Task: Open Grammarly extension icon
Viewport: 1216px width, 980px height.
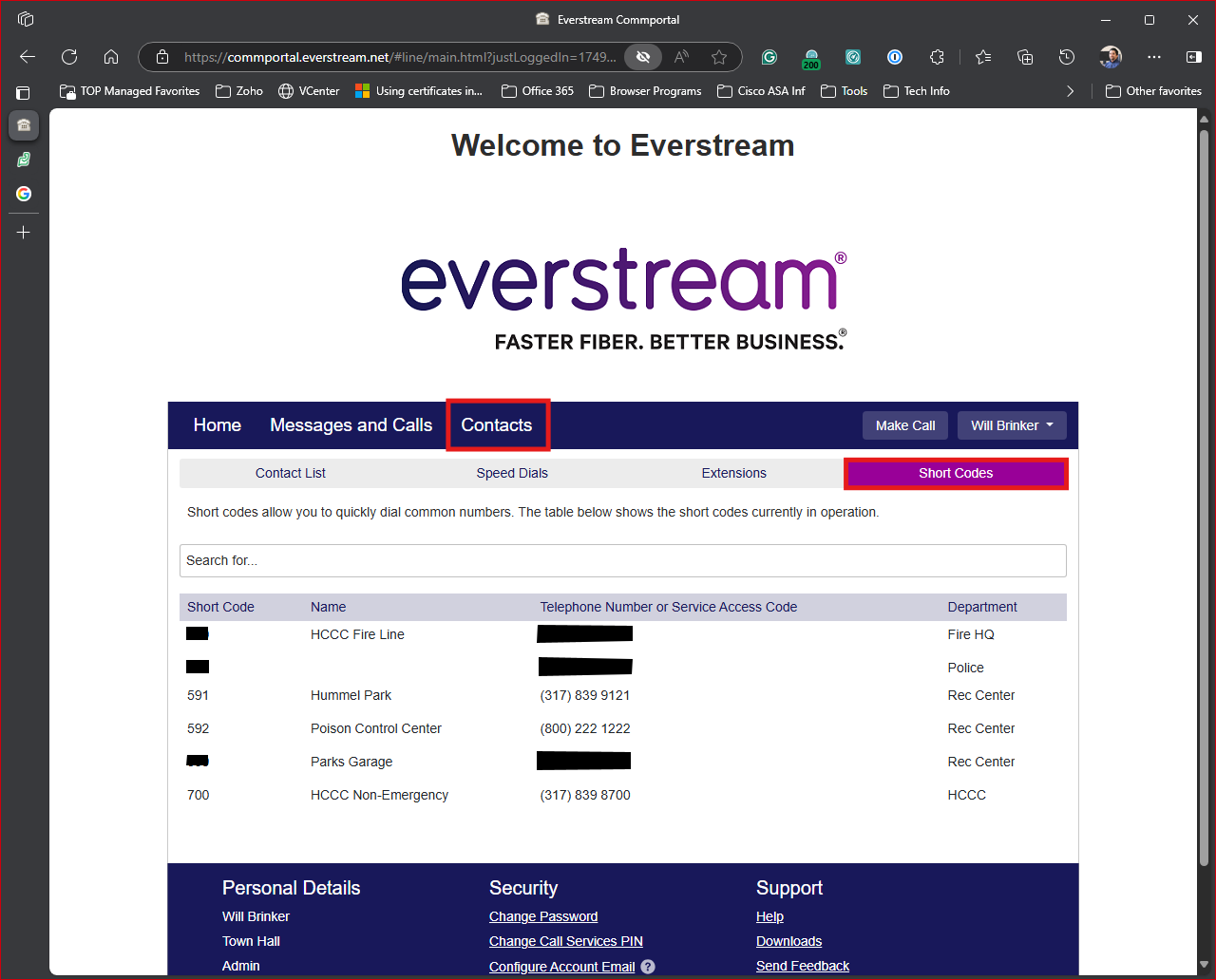Action: 769,57
